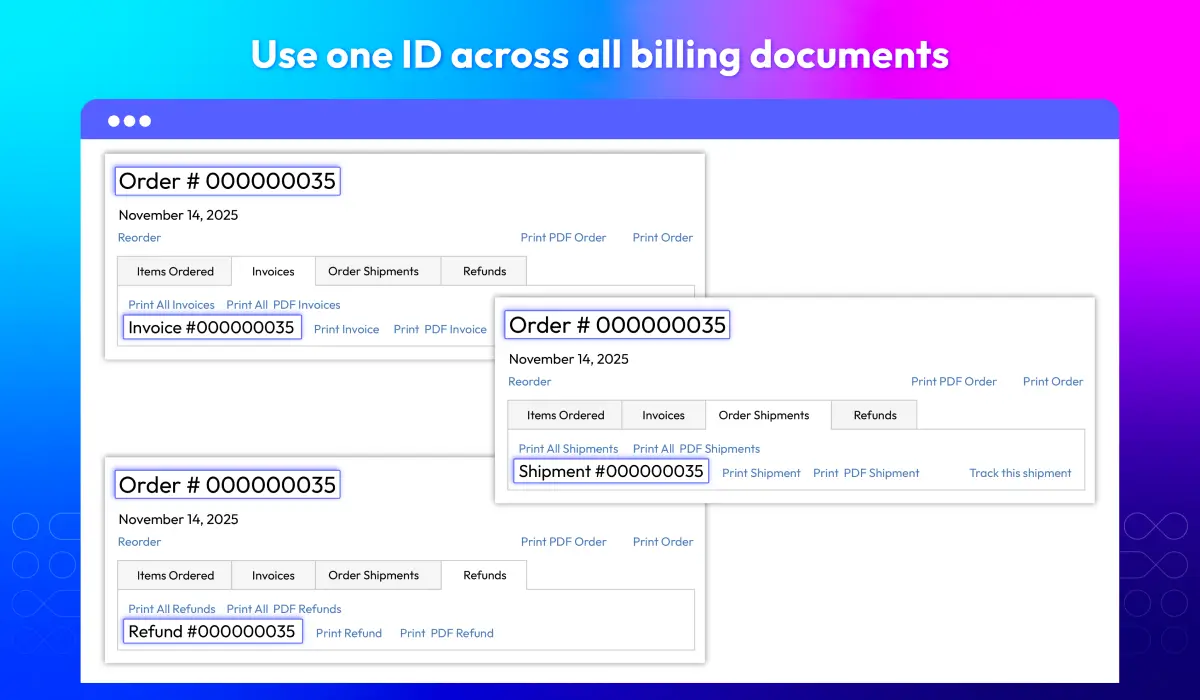Click the Print Refund link

coord(349,633)
